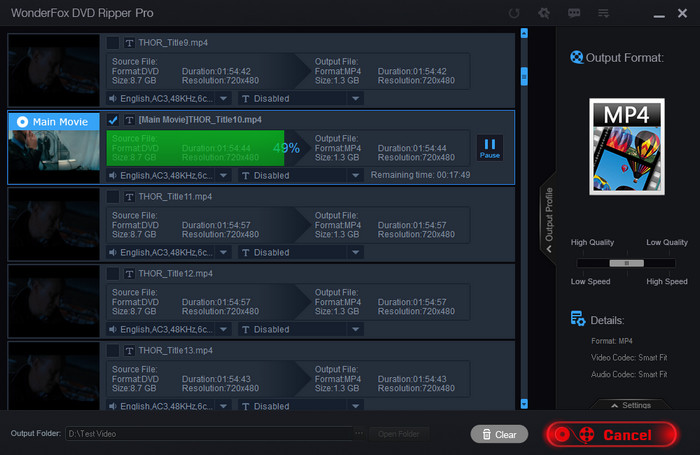This screenshot has height=455, width=700.
Task: Select the THOR_Title9 thumbnail
Action: click(x=54, y=71)
